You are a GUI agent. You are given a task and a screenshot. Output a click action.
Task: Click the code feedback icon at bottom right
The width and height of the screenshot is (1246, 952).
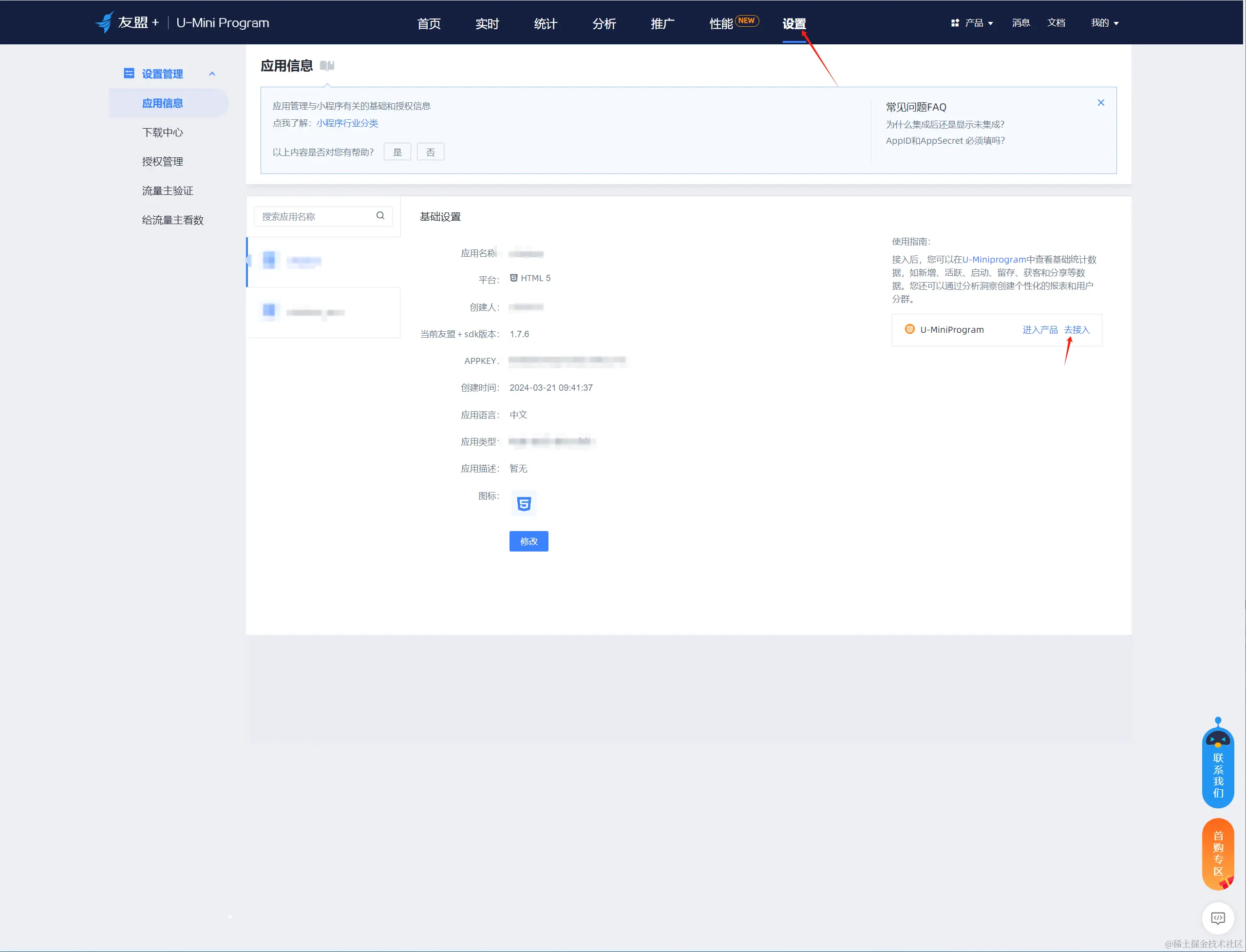point(1217,917)
